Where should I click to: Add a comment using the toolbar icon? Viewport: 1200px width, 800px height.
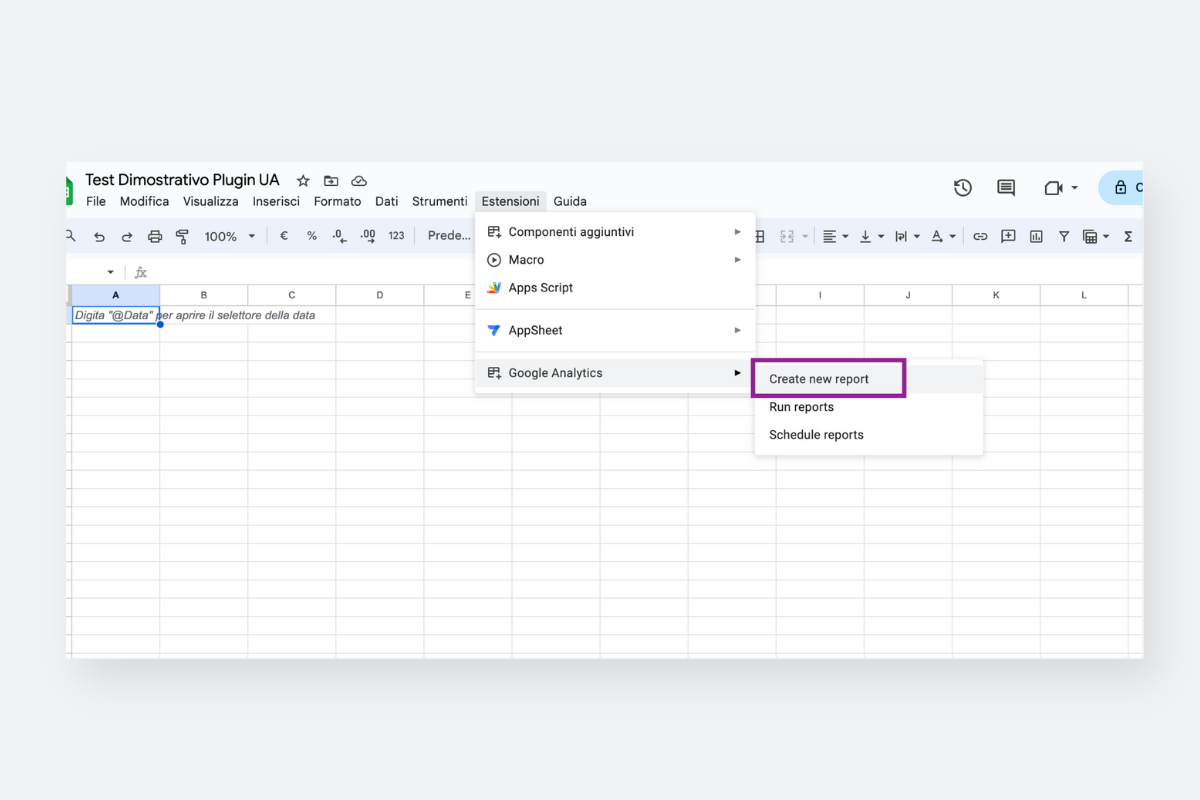click(x=1008, y=237)
